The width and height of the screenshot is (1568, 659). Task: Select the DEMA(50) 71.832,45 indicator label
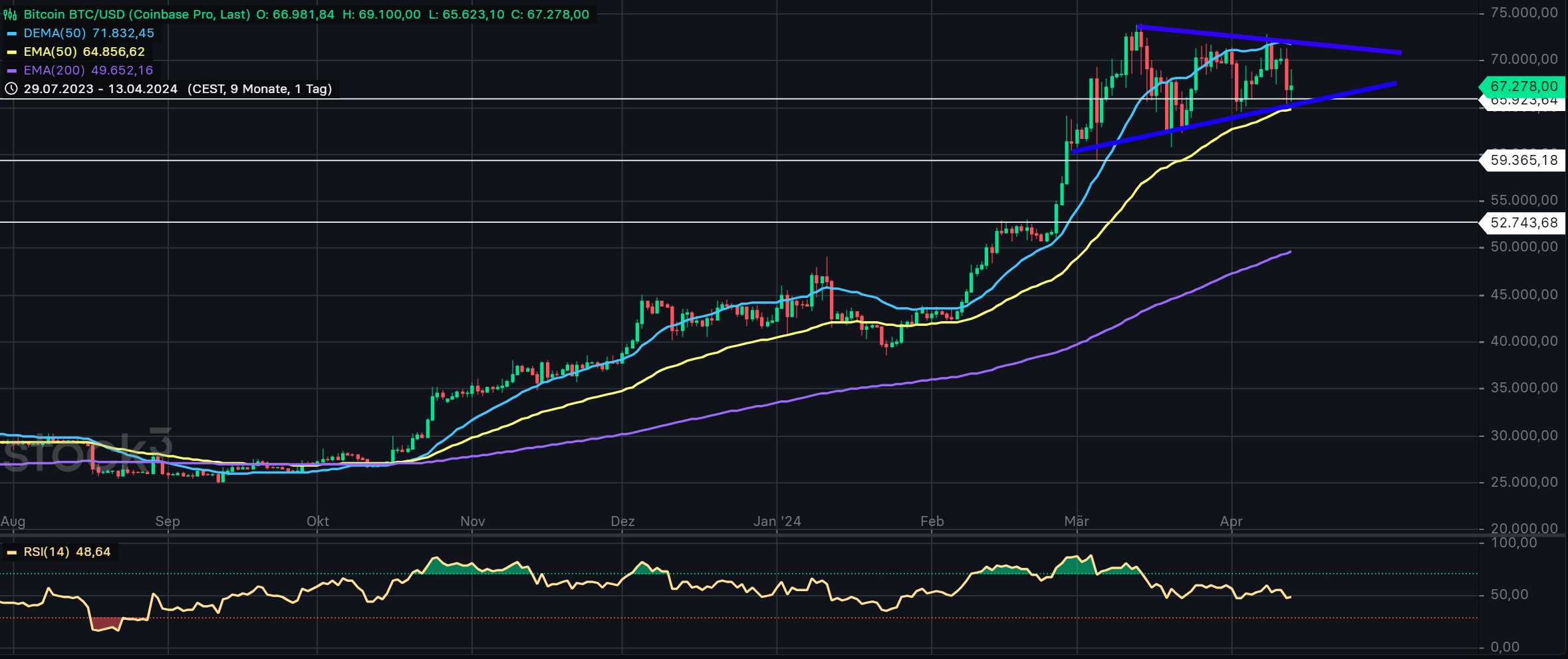[89, 33]
